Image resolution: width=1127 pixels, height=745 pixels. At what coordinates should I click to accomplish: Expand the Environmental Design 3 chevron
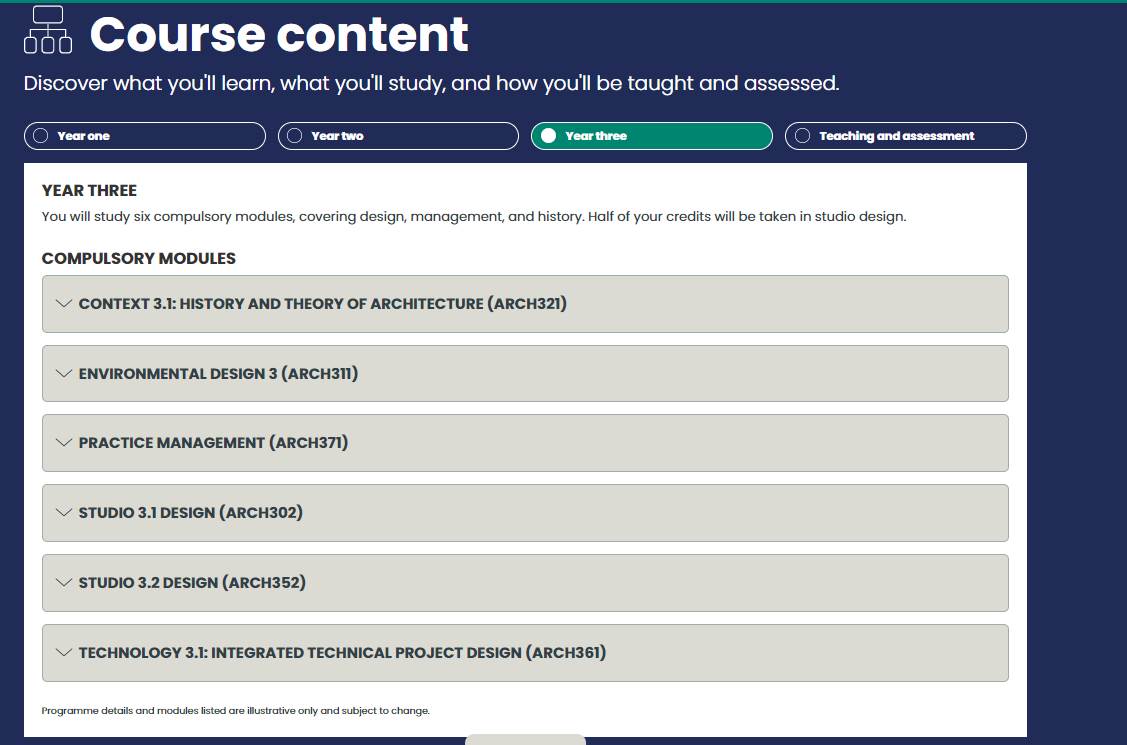[x=63, y=374]
